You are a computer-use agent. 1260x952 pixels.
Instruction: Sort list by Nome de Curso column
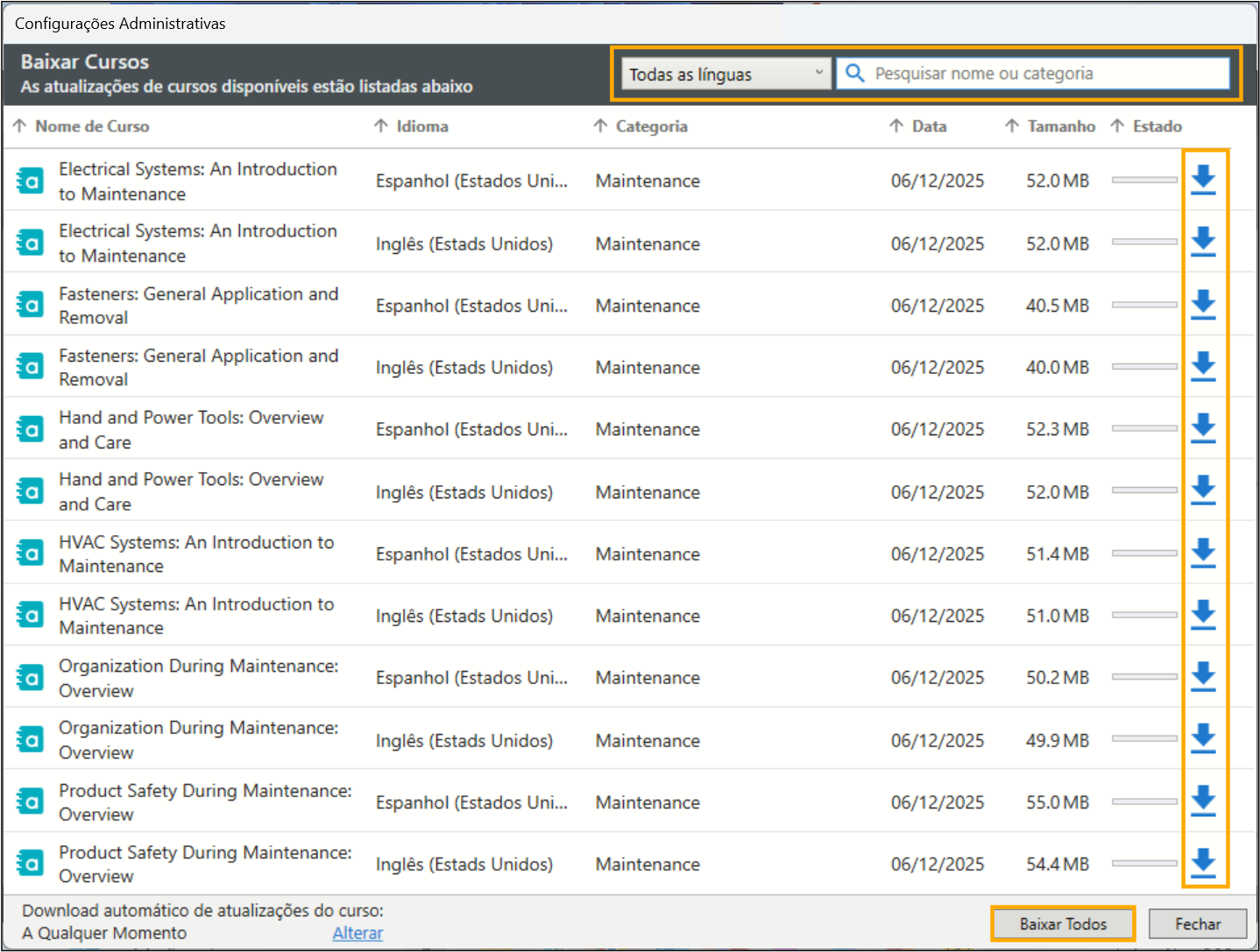pos(91,126)
